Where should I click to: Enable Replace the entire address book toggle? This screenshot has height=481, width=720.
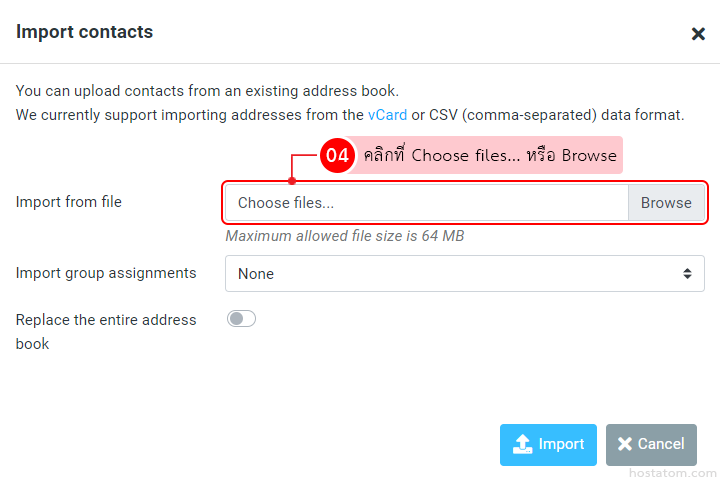tap(241, 319)
